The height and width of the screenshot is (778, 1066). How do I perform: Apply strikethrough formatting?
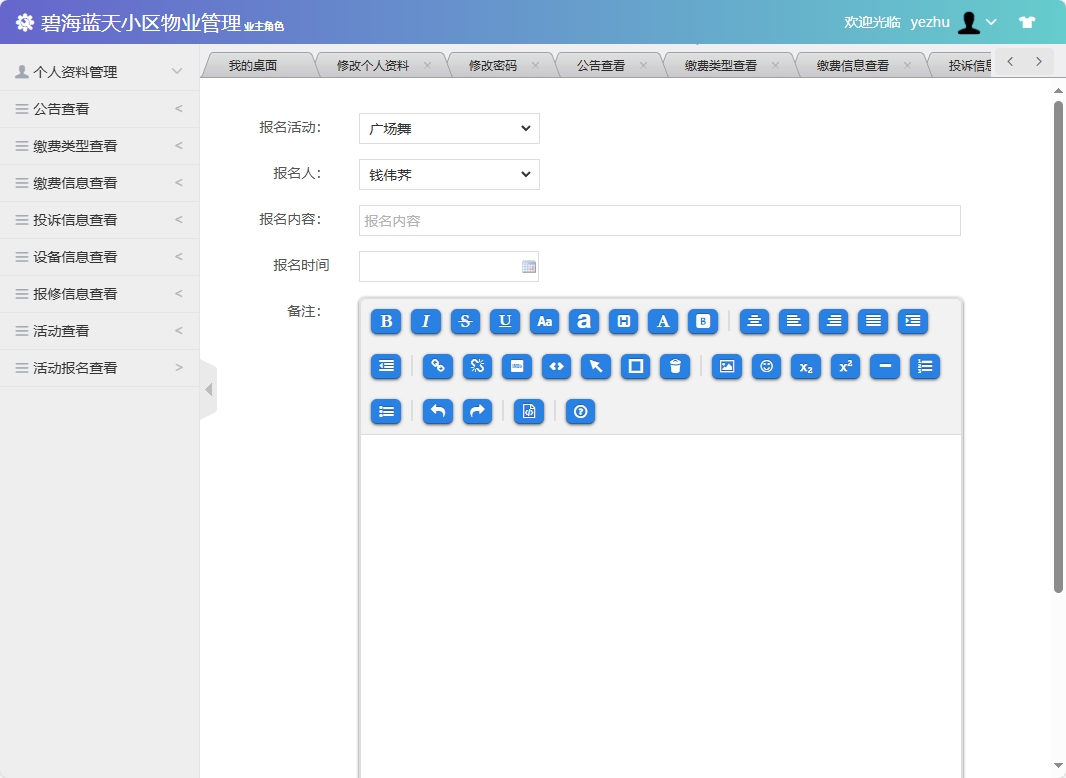(x=465, y=322)
